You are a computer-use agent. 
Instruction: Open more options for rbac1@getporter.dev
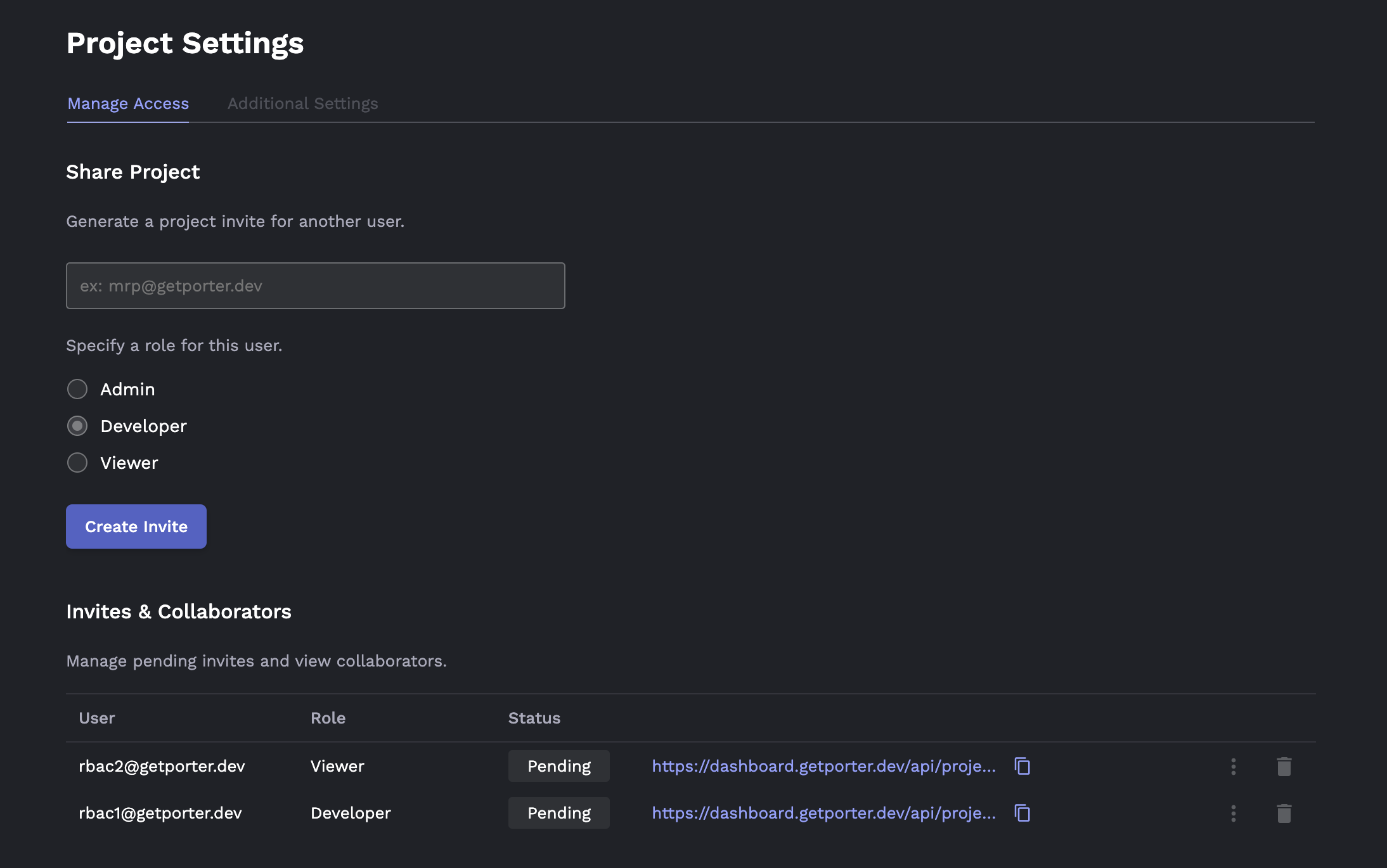(1233, 814)
